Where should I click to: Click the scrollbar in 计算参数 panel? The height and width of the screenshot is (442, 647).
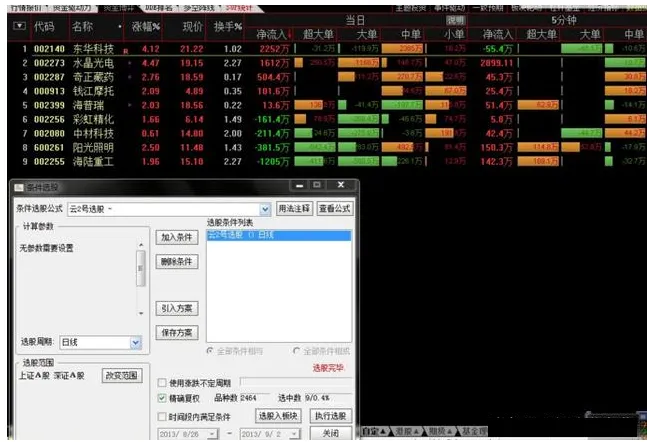[x=141, y=268]
